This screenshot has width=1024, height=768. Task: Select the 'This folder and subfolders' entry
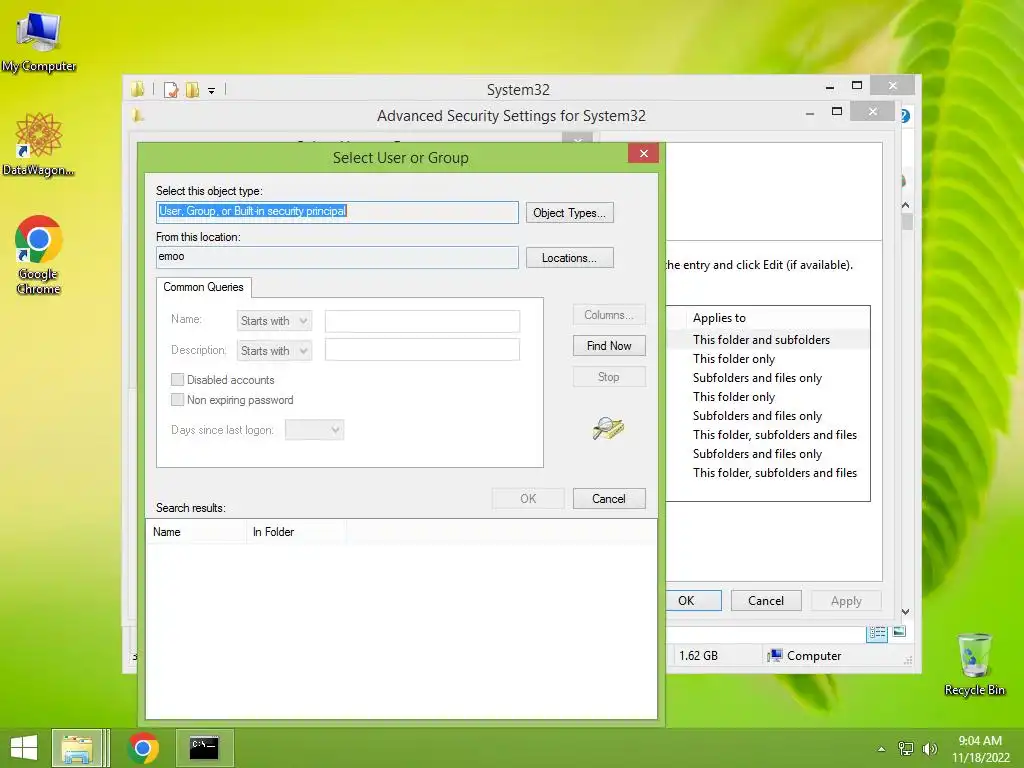point(761,340)
